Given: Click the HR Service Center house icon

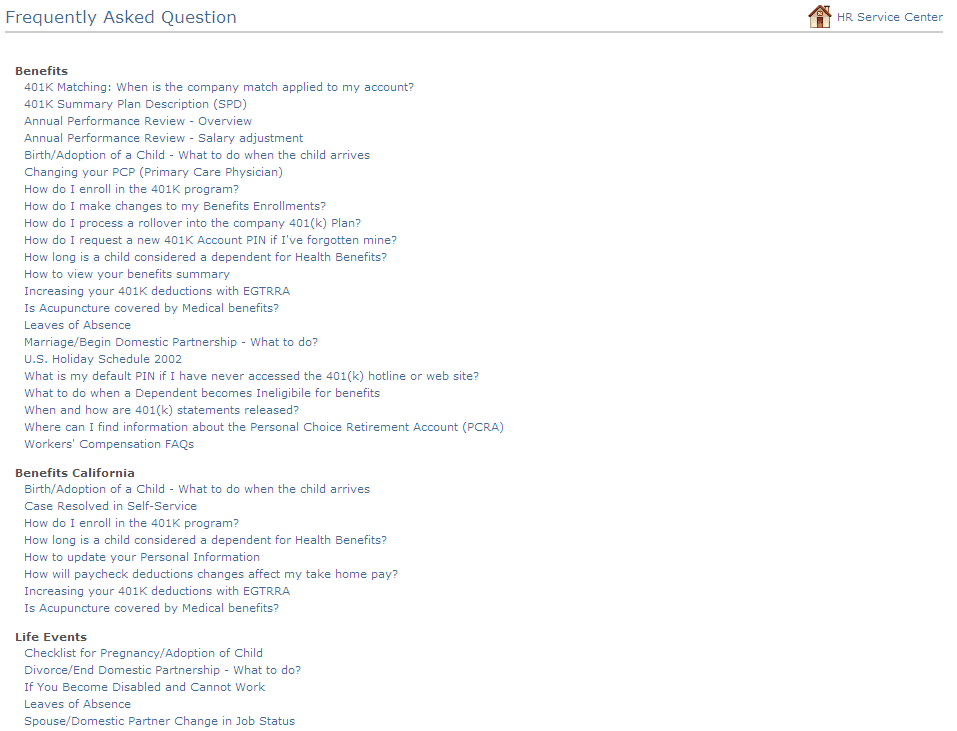Looking at the screenshot, I should 820,16.
